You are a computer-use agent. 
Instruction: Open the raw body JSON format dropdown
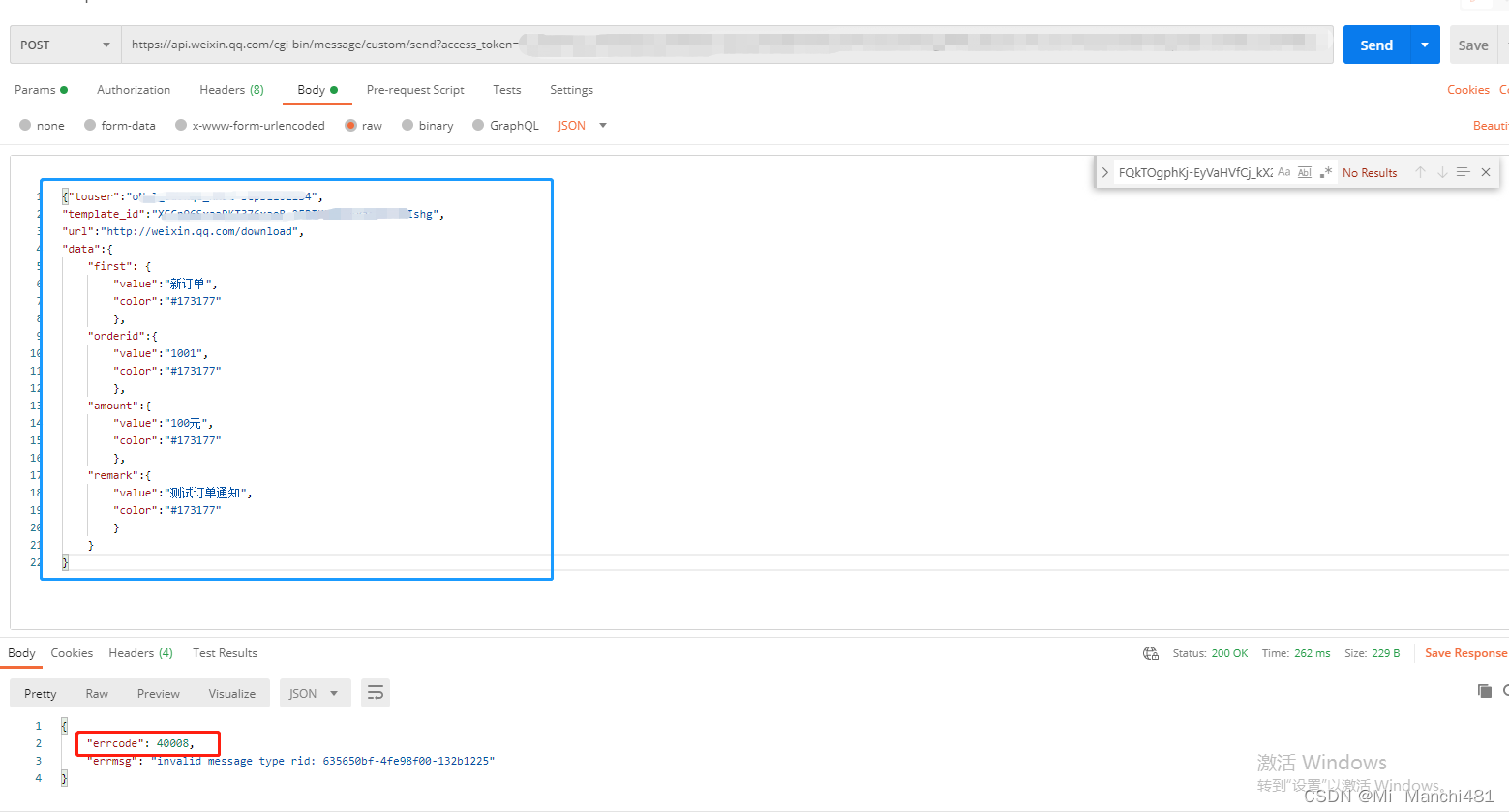point(583,125)
